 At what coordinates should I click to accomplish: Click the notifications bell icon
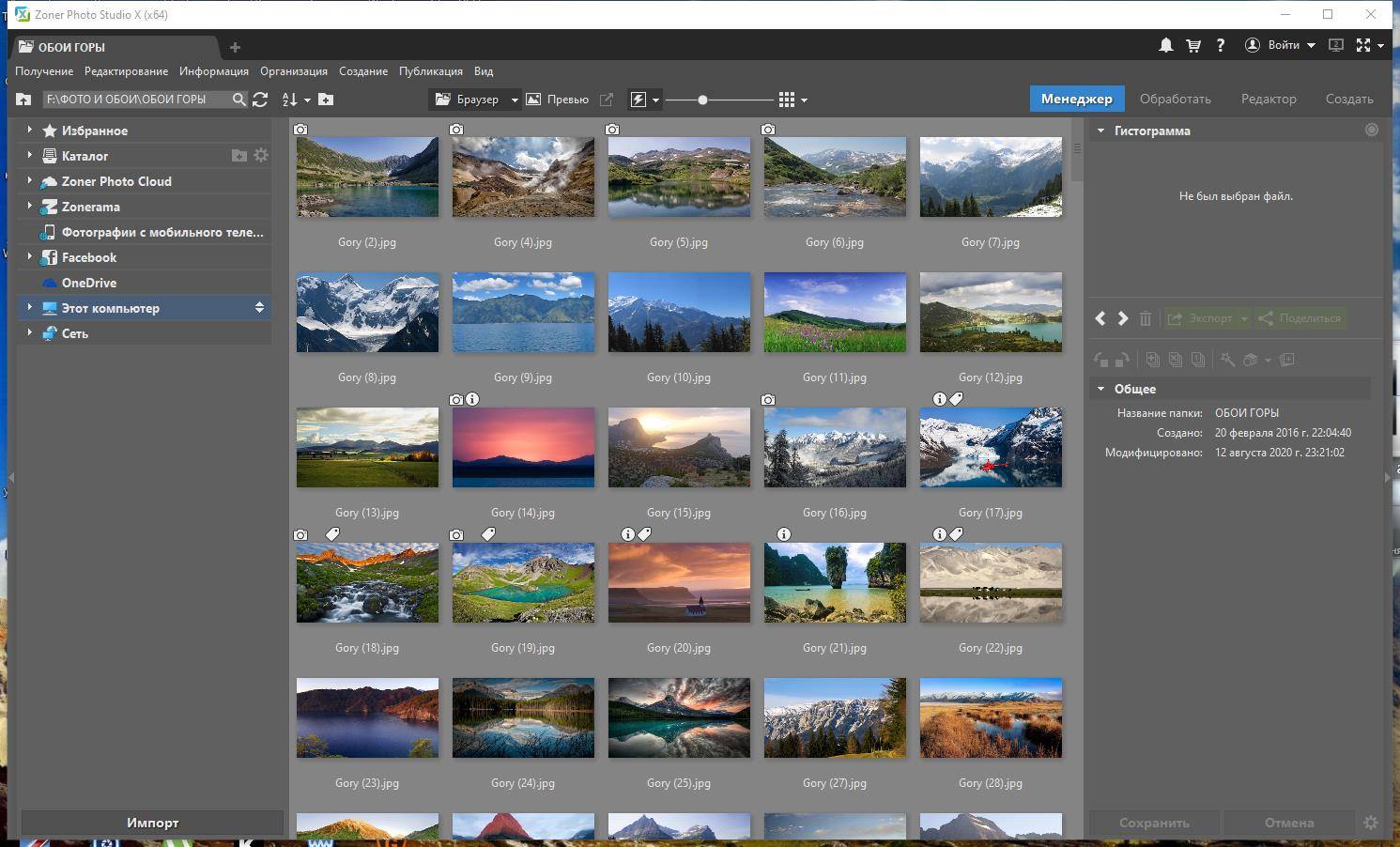1165,45
